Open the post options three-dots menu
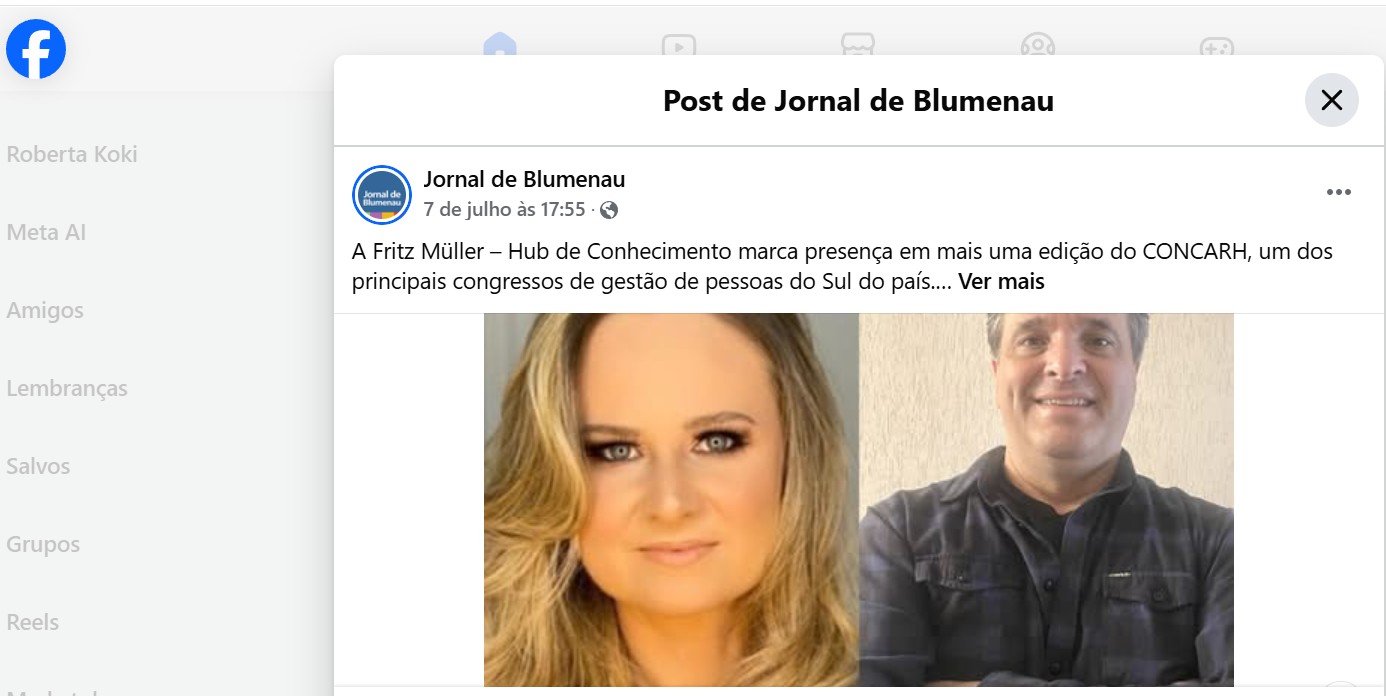 (1339, 192)
